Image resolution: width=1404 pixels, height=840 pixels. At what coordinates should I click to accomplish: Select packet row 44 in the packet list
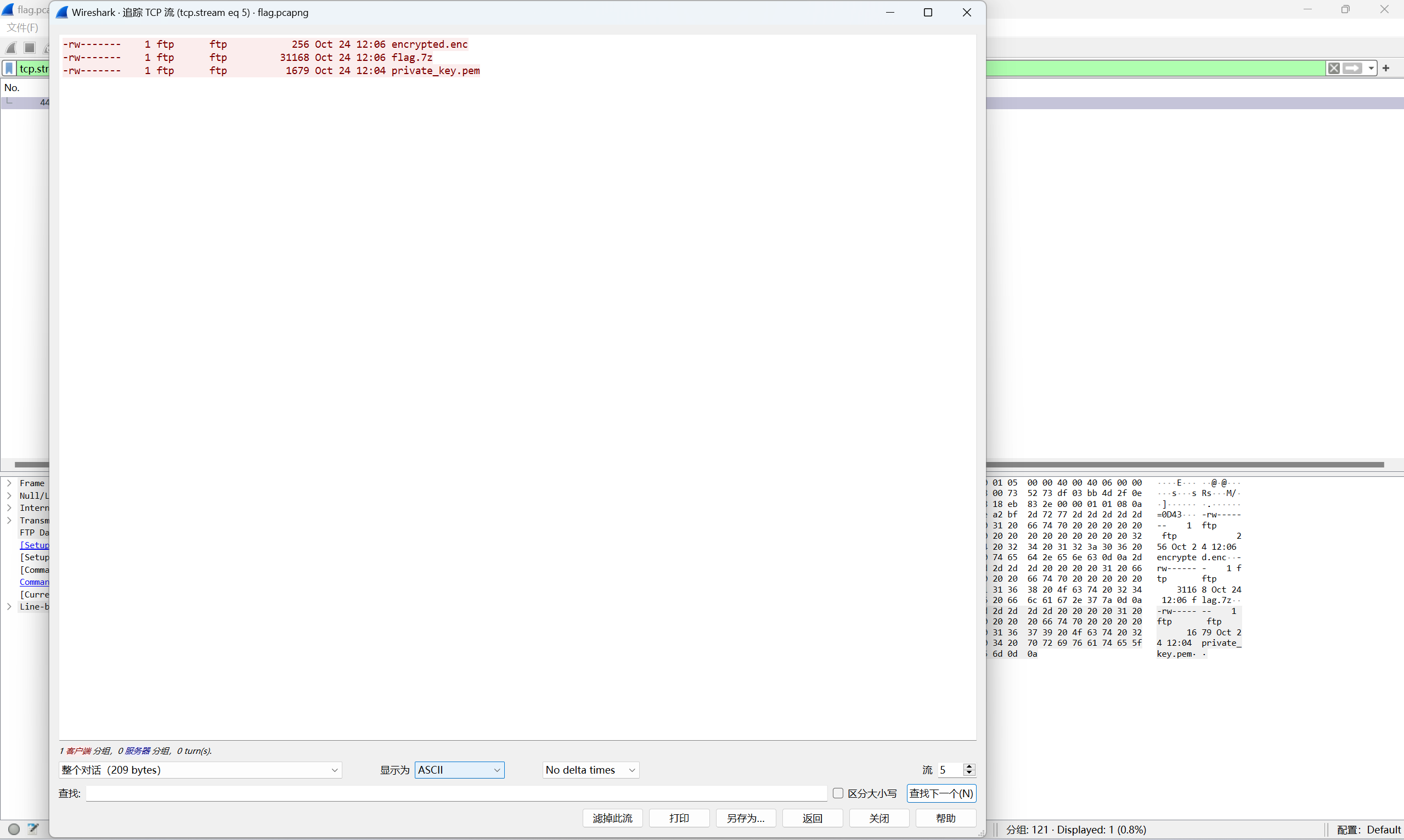coord(26,103)
